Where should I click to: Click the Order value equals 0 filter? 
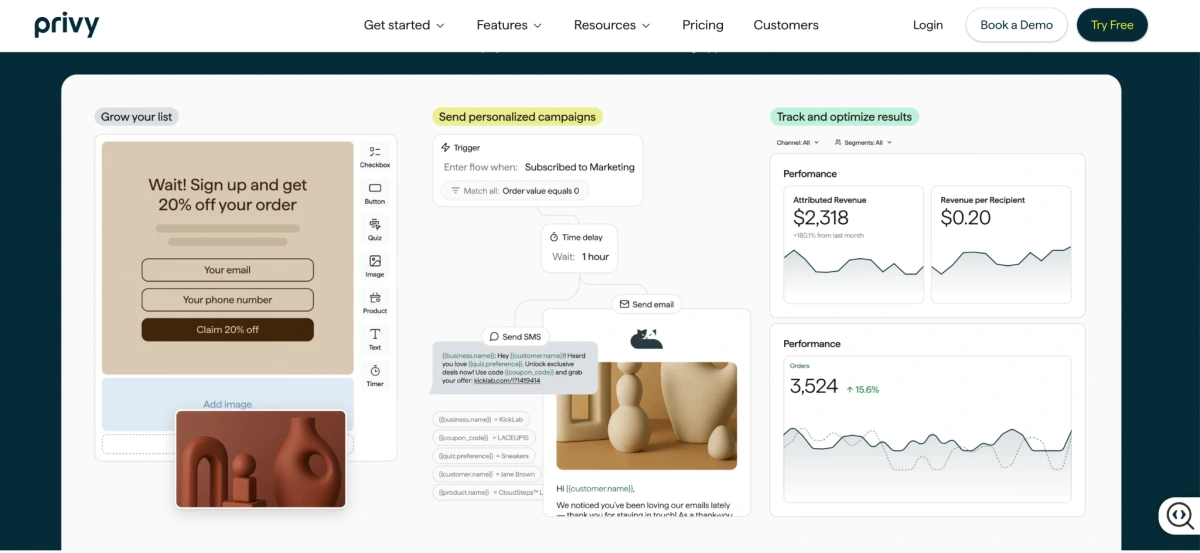pos(540,190)
